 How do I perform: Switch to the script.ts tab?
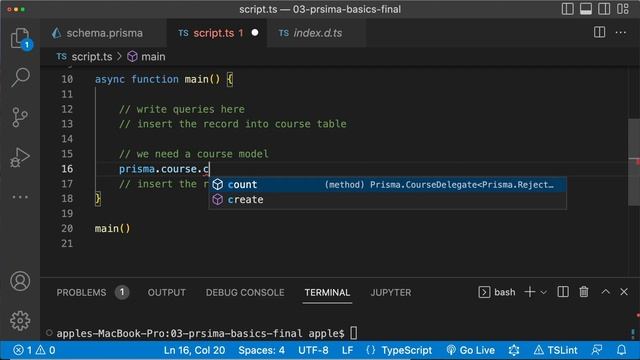217,33
